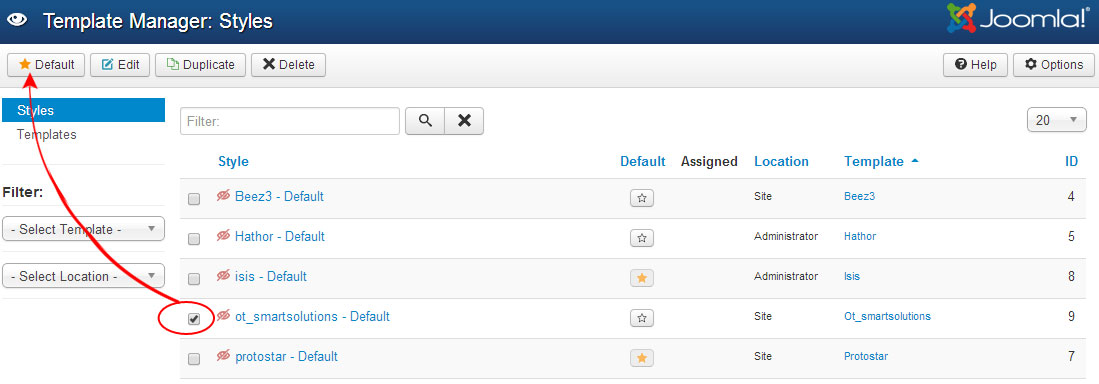Click the eye icon beside Template Manager title

16,20
